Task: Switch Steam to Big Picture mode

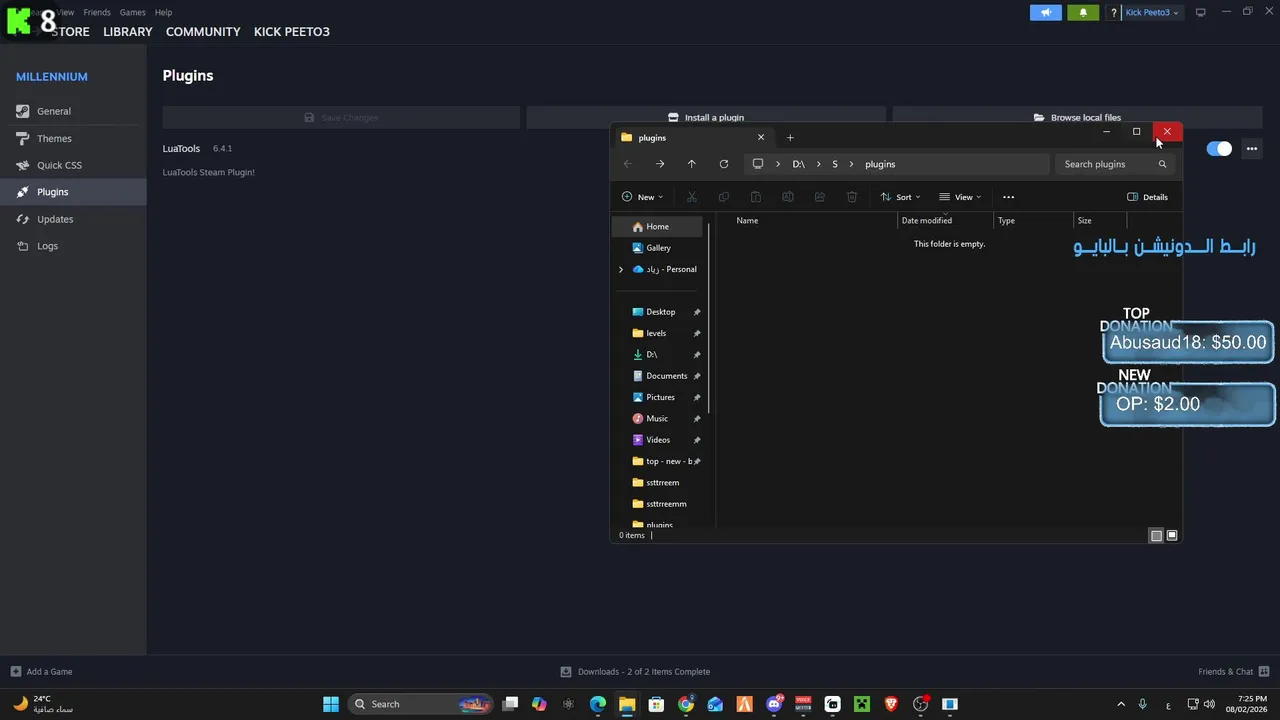Action: 1200,13
